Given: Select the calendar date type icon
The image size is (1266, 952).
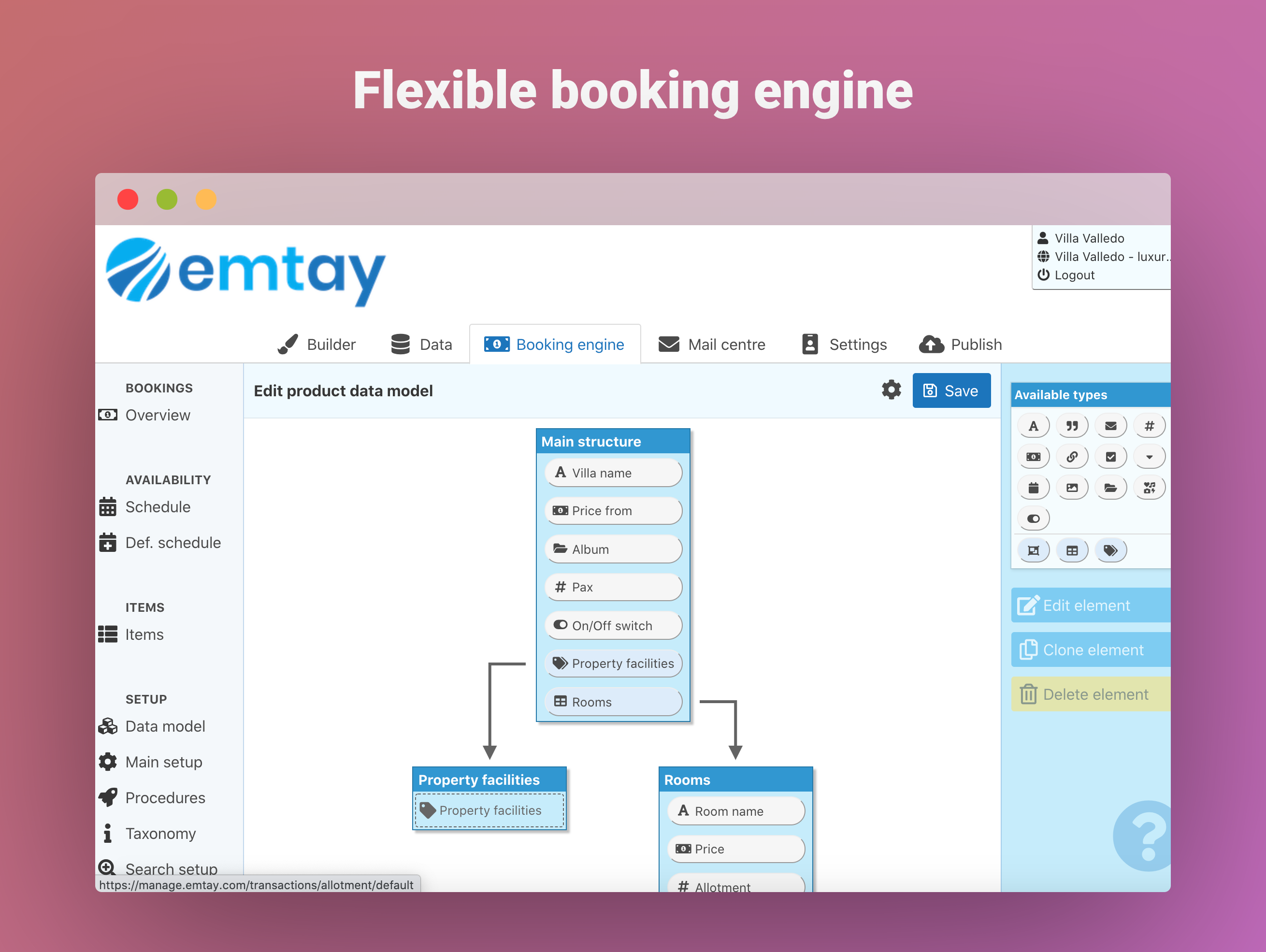Looking at the screenshot, I should (1033, 488).
